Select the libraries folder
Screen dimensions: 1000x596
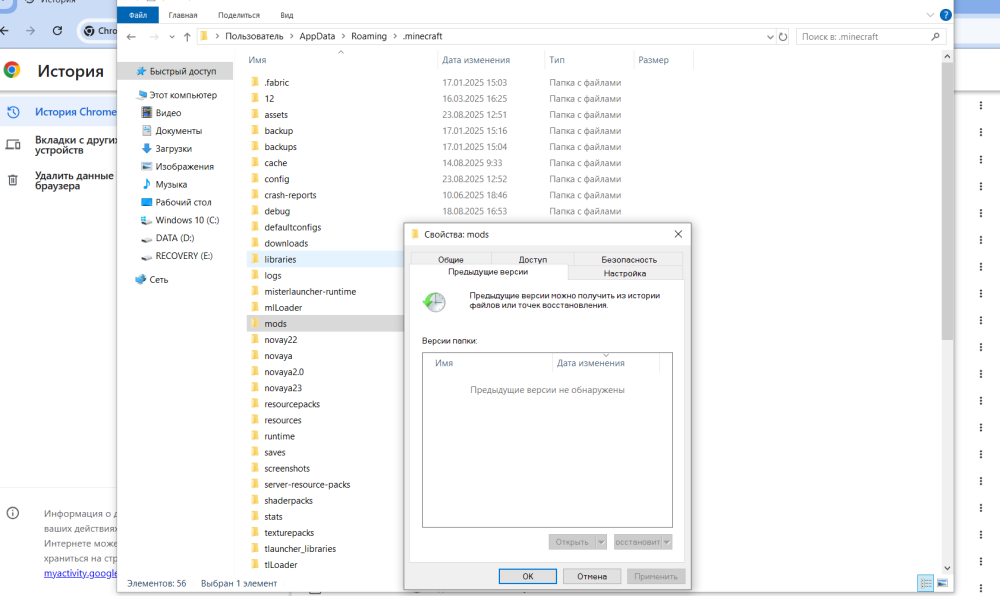coord(280,259)
